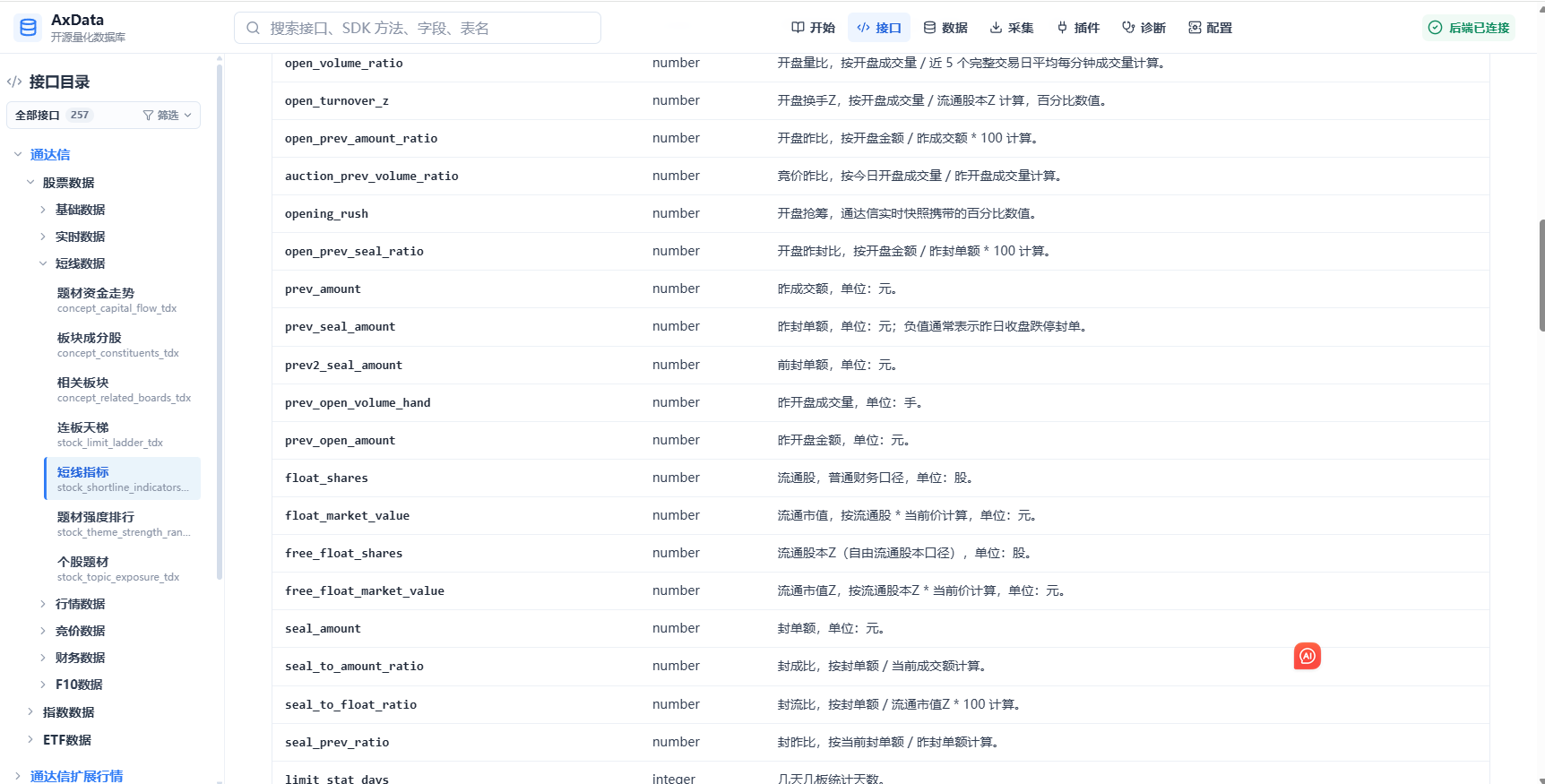Click the seal_amount field name
This screenshot has height=784, width=1545.
(323, 628)
